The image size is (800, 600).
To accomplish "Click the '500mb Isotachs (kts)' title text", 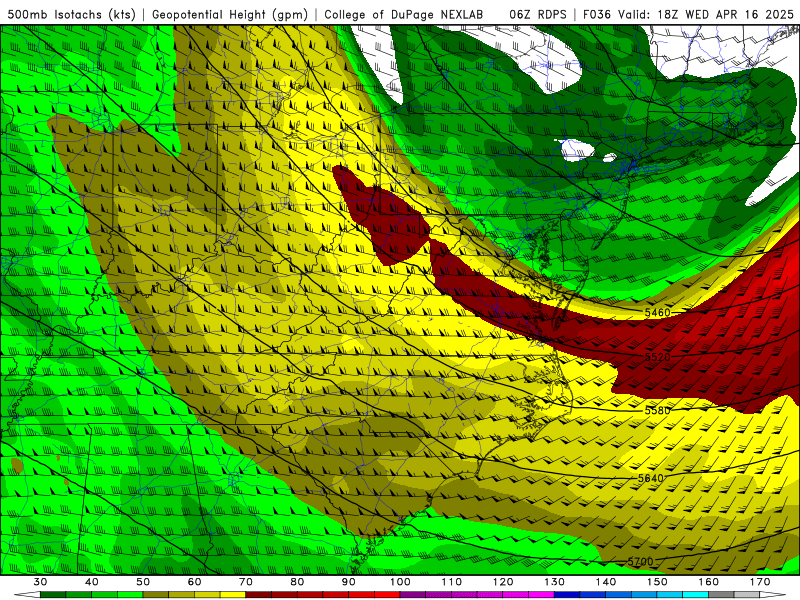I will [71, 14].
